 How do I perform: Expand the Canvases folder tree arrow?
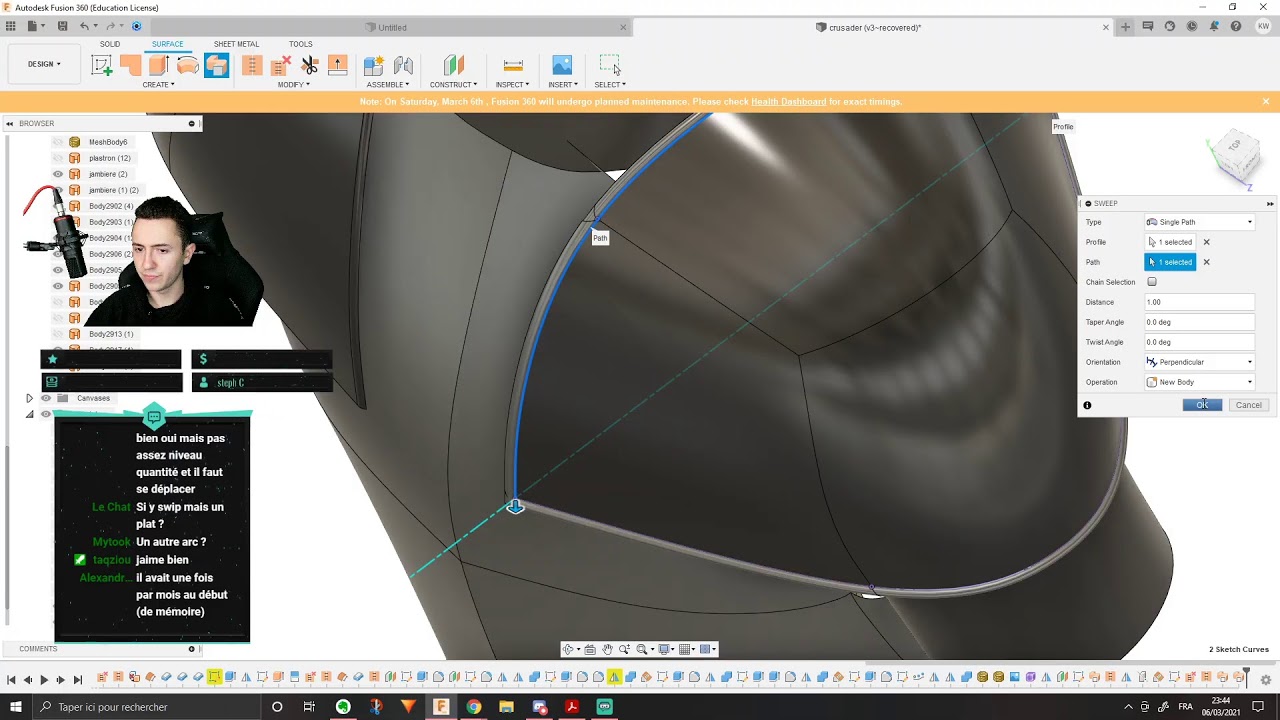point(29,398)
